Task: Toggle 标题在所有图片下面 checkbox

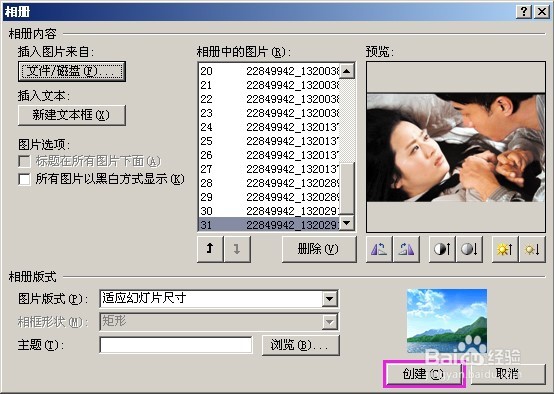Action: coord(24,161)
